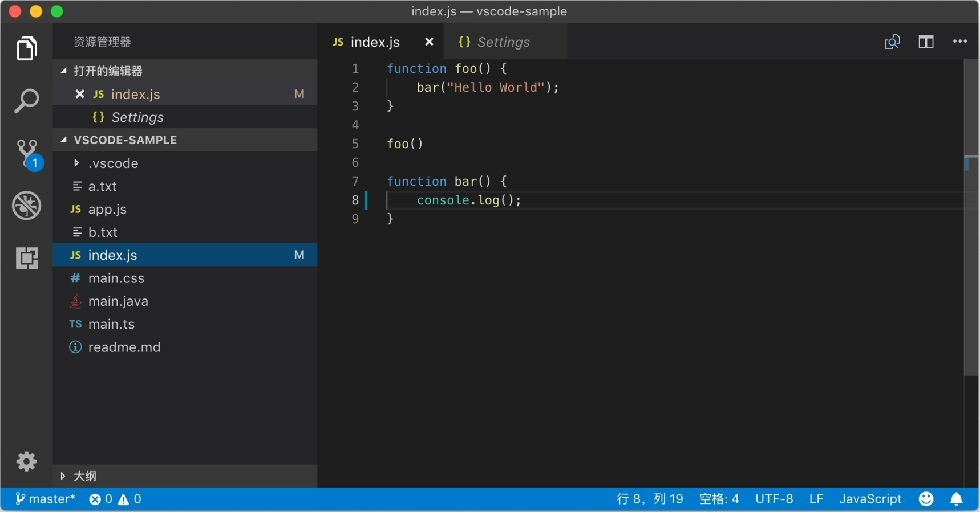Click the Manage gear icon
The width and height of the screenshot is (980, 512).
click(x=26, y=461)
